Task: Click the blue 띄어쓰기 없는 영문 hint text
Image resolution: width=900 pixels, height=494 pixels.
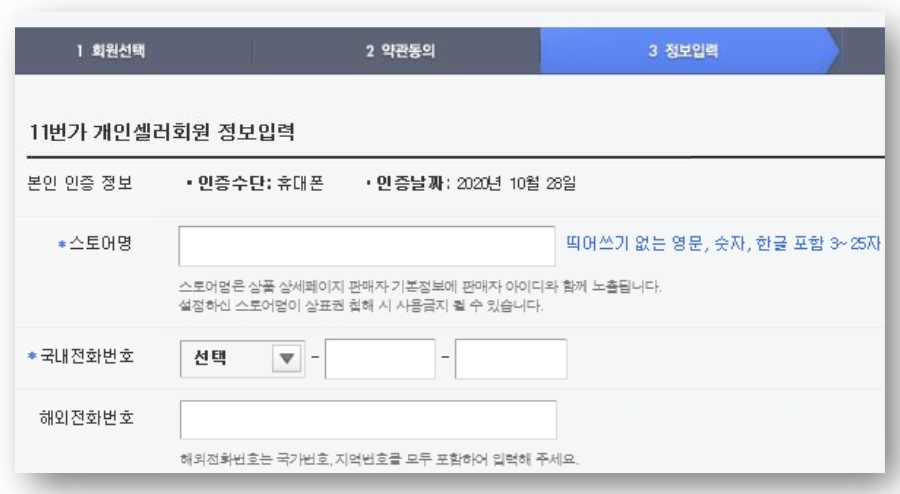Action: 723,243
